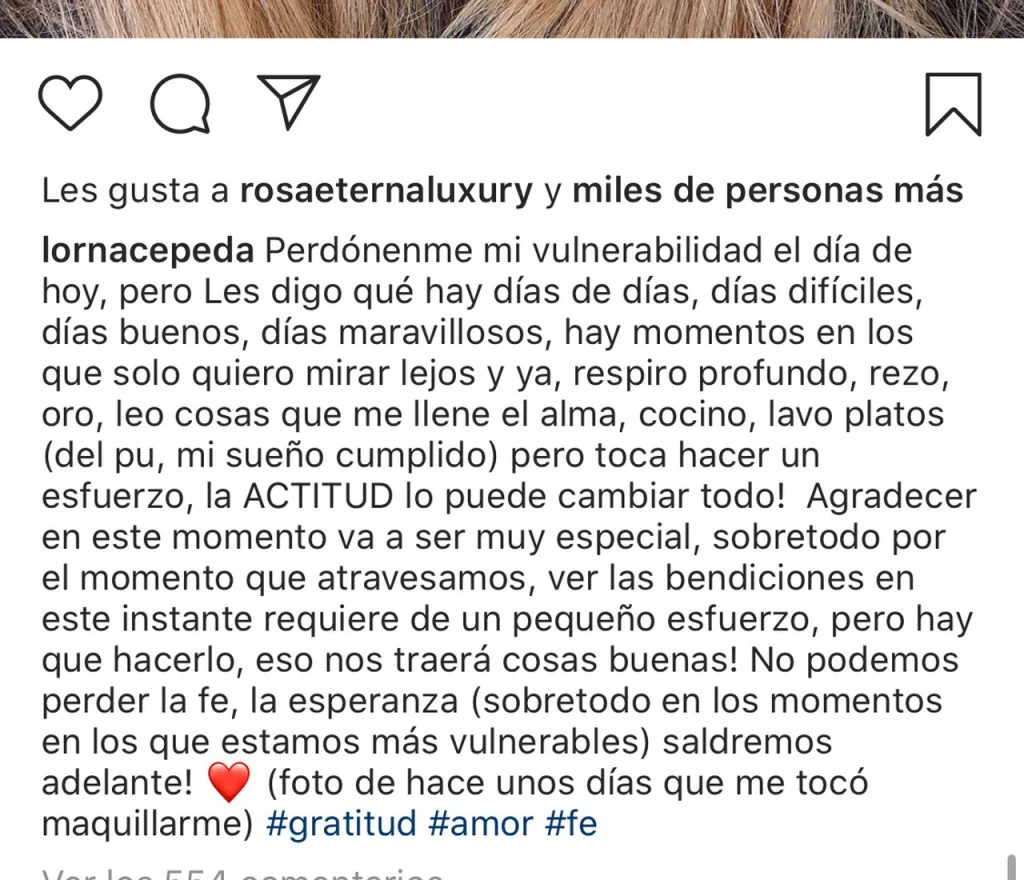This screenshot has height=880, width=1024.
Task: Tap the "Les gusta a" likes text
Action: [x=136, y=190]
